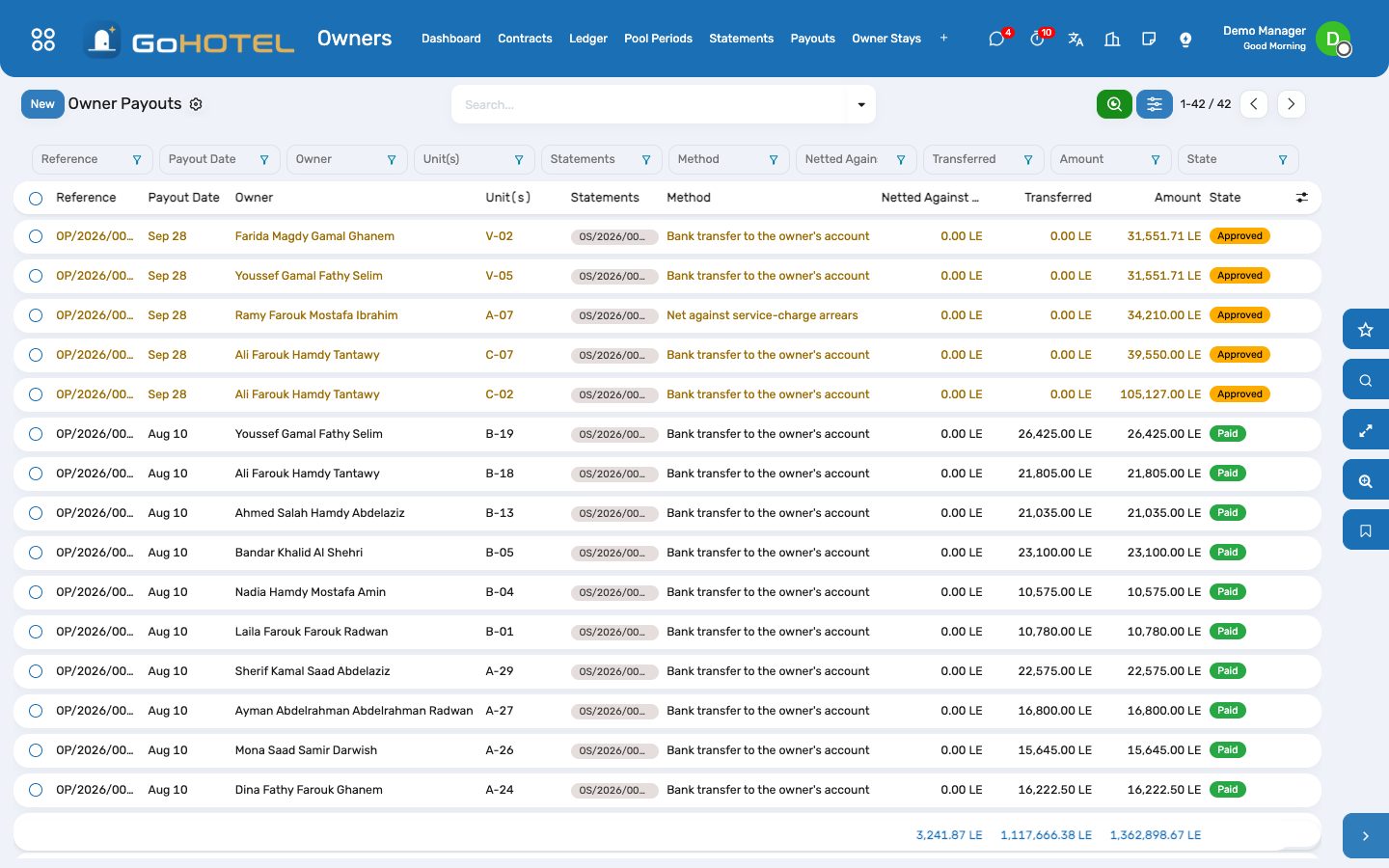Click the bookmark side button
This screenshot has height=868, width=1389.
tap(1366, 530)
